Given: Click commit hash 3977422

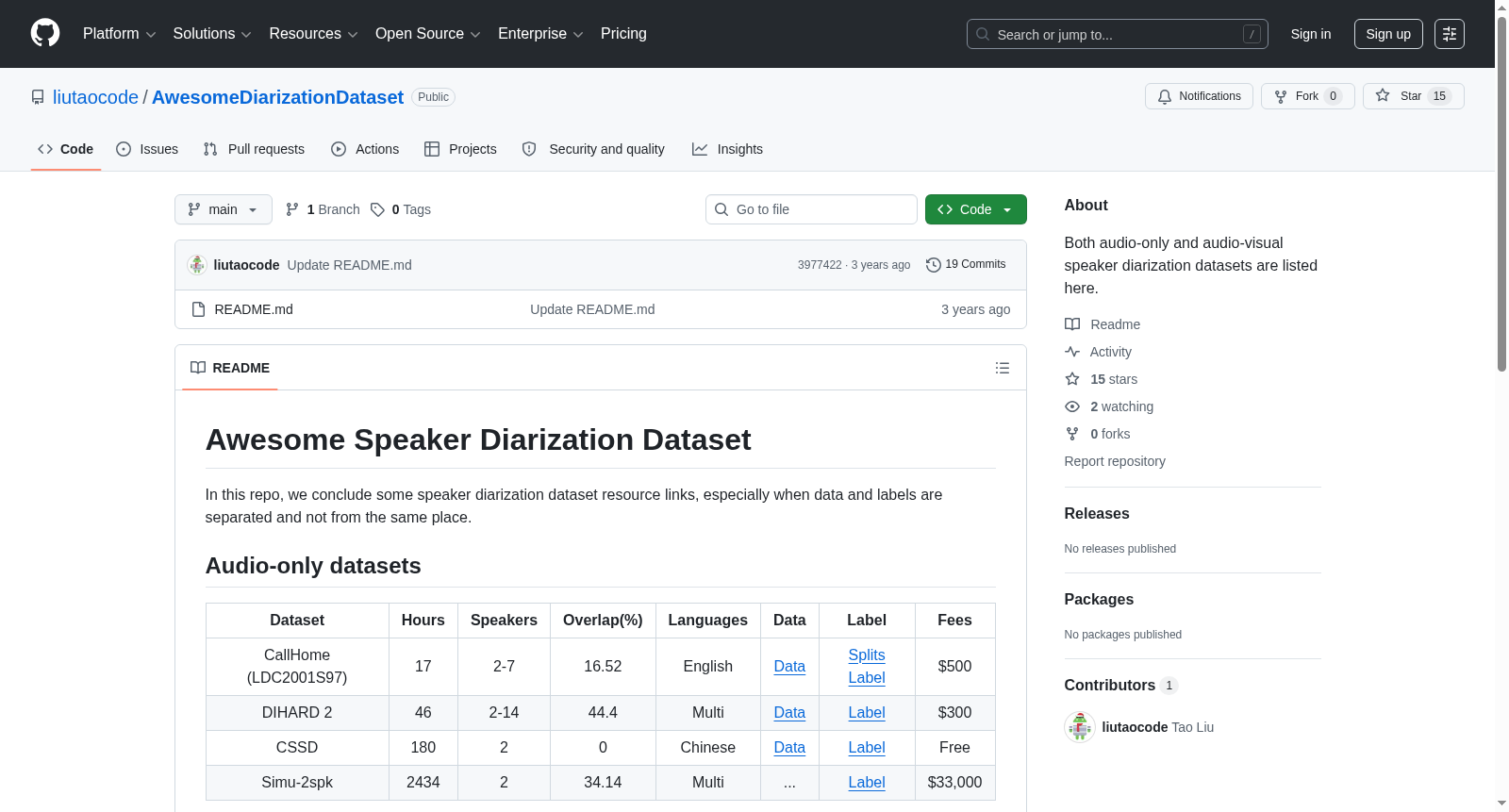Looking at the screenshot, I should (820, 265).
